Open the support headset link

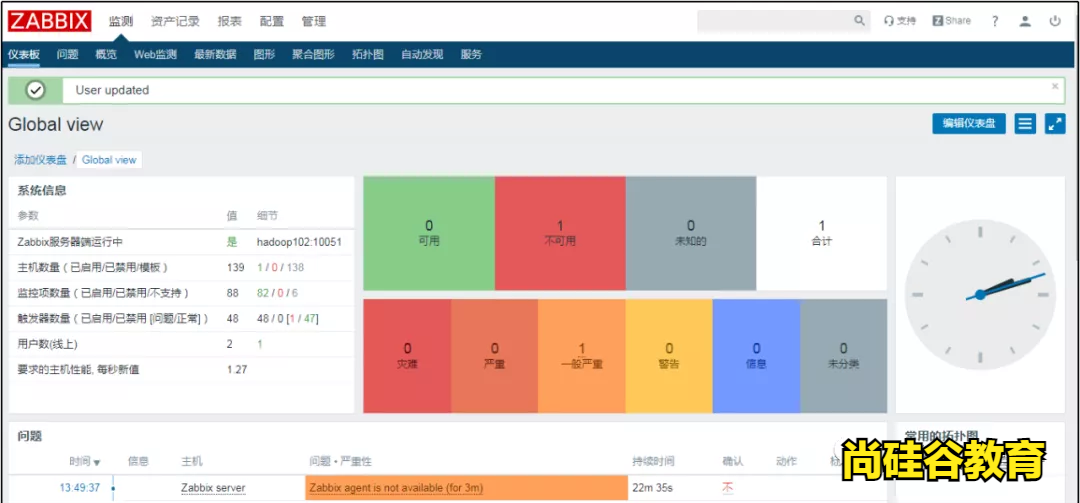point(900,21)
